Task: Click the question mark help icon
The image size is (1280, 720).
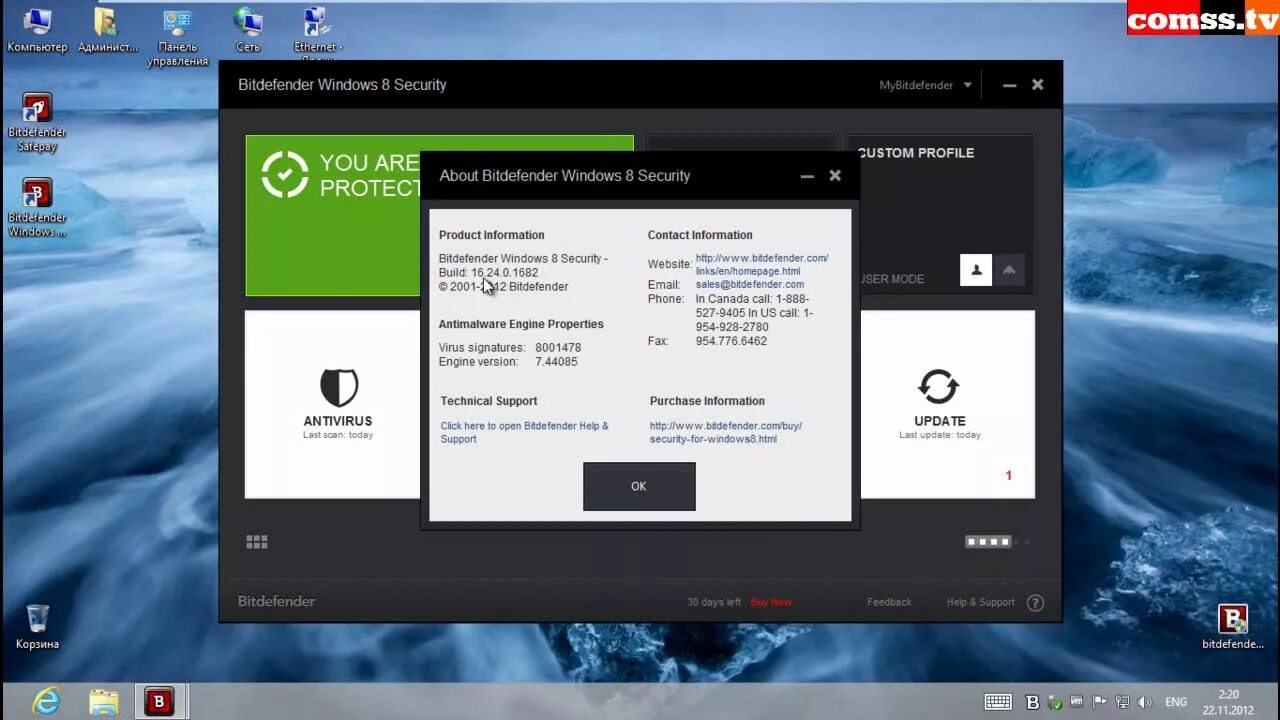Action: [1035, 602]
